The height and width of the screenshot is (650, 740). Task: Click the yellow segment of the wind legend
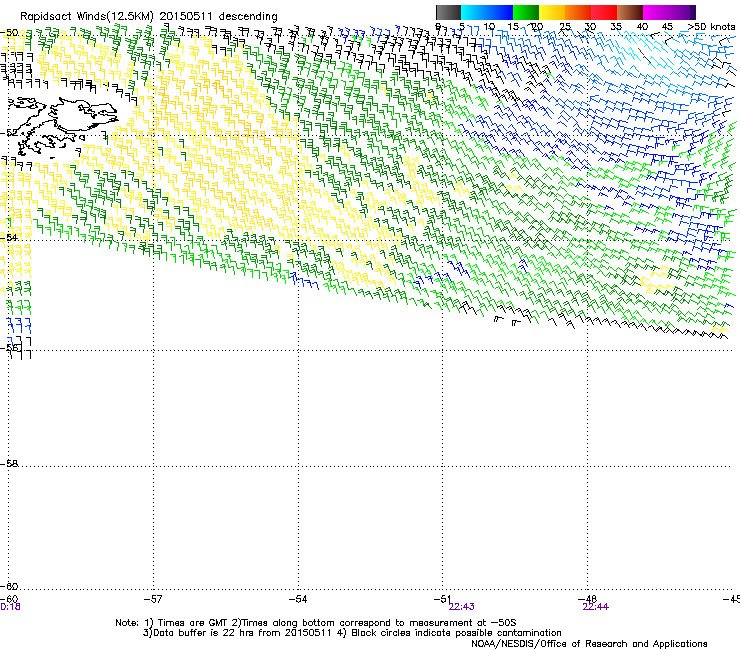point(552,12)
